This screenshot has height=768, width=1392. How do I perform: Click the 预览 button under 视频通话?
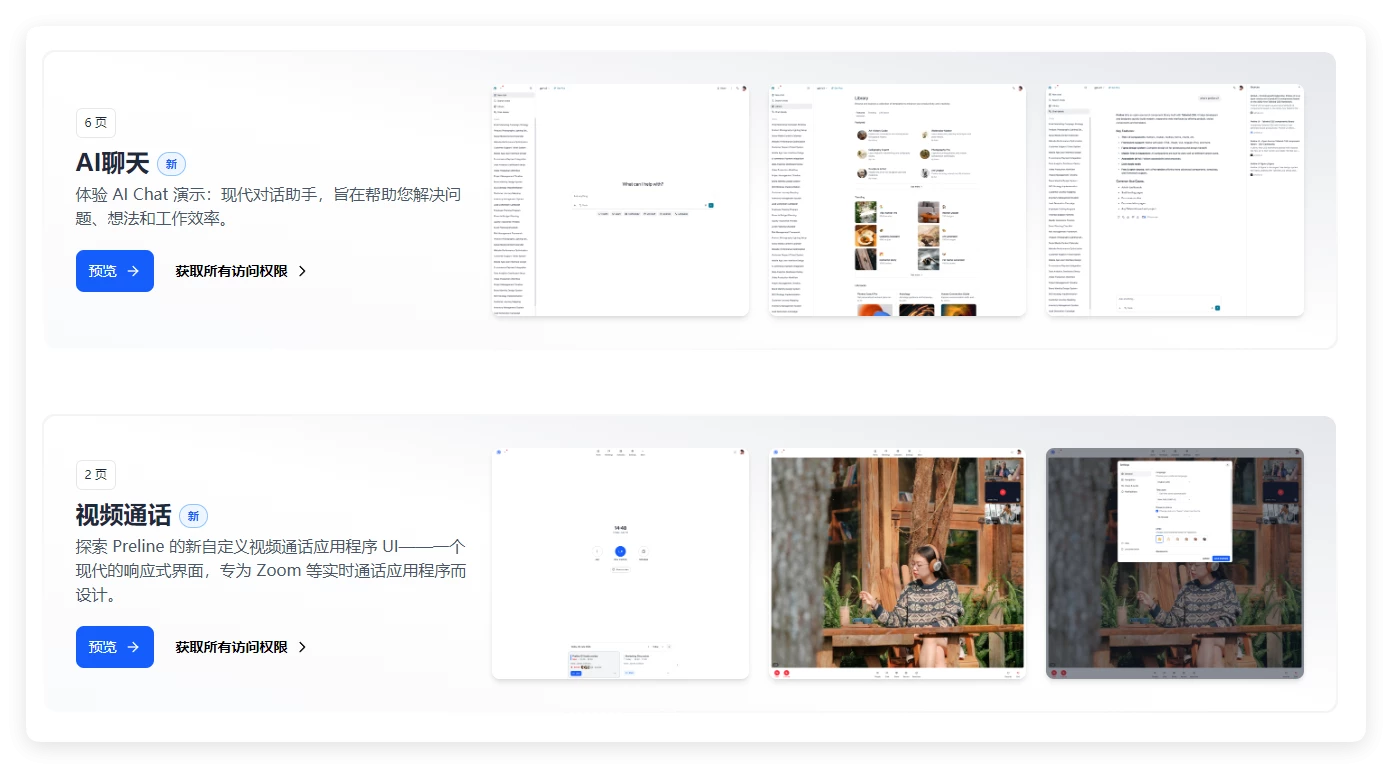(114, 647)
